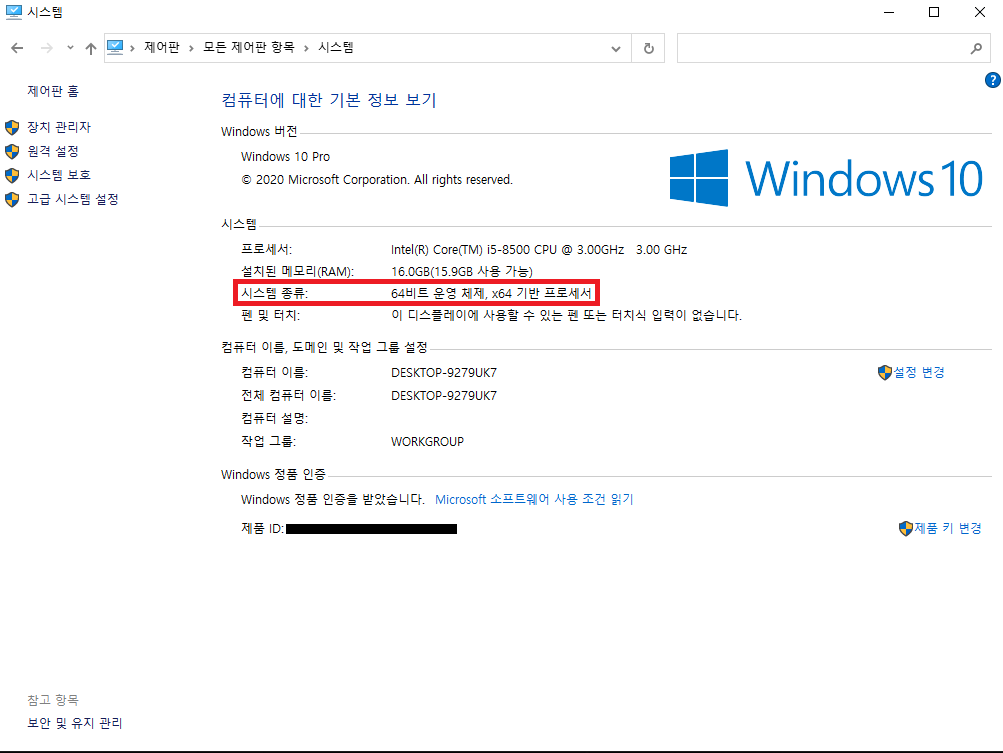Click 제품 키 변경 link

[x=948, y=528]
